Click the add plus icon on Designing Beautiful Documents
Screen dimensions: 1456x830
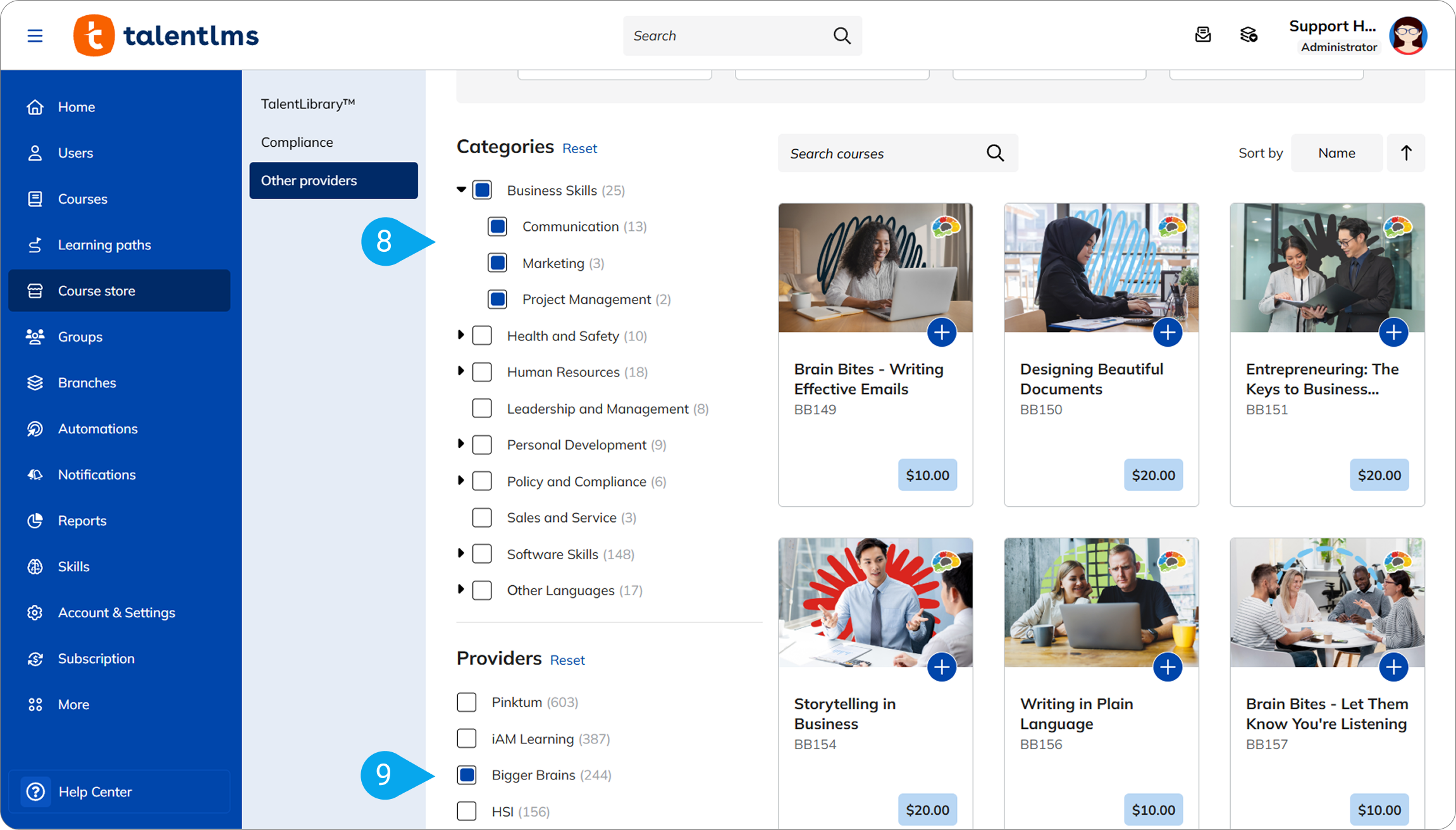click(1167, 332)
